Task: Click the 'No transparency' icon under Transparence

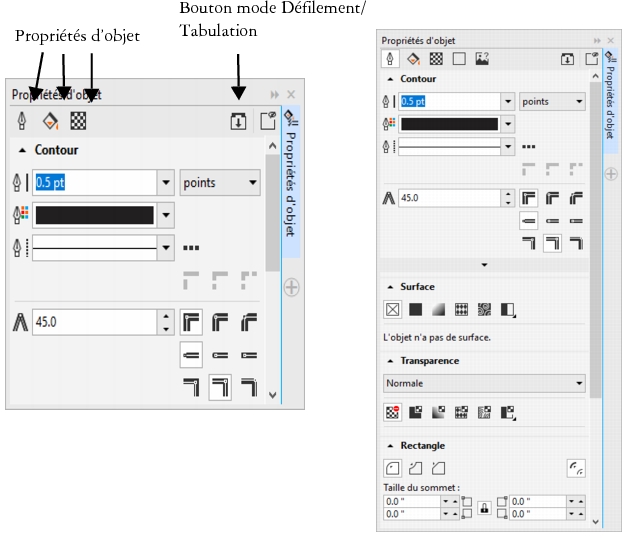Action: 392,411
